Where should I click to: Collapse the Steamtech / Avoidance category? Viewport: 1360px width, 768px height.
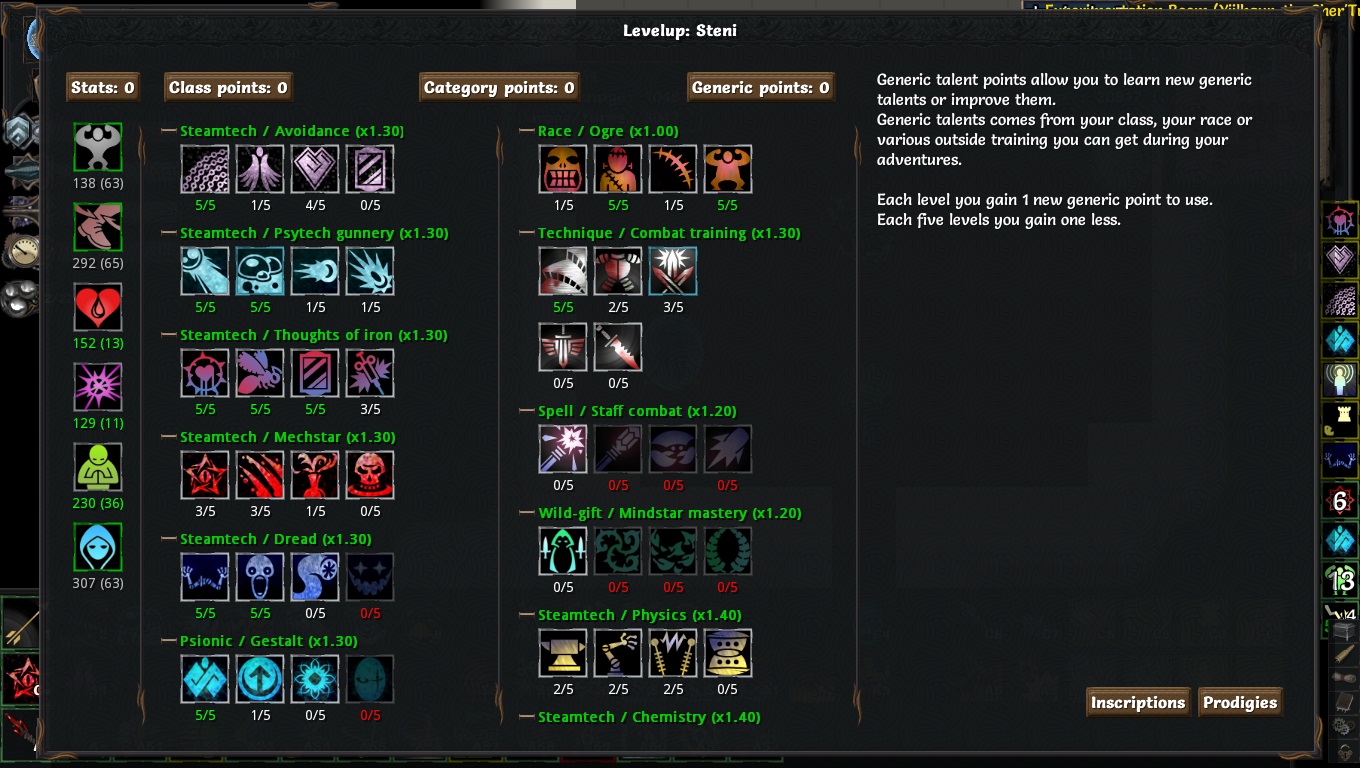pyautogui.click(x=292, y=131)
